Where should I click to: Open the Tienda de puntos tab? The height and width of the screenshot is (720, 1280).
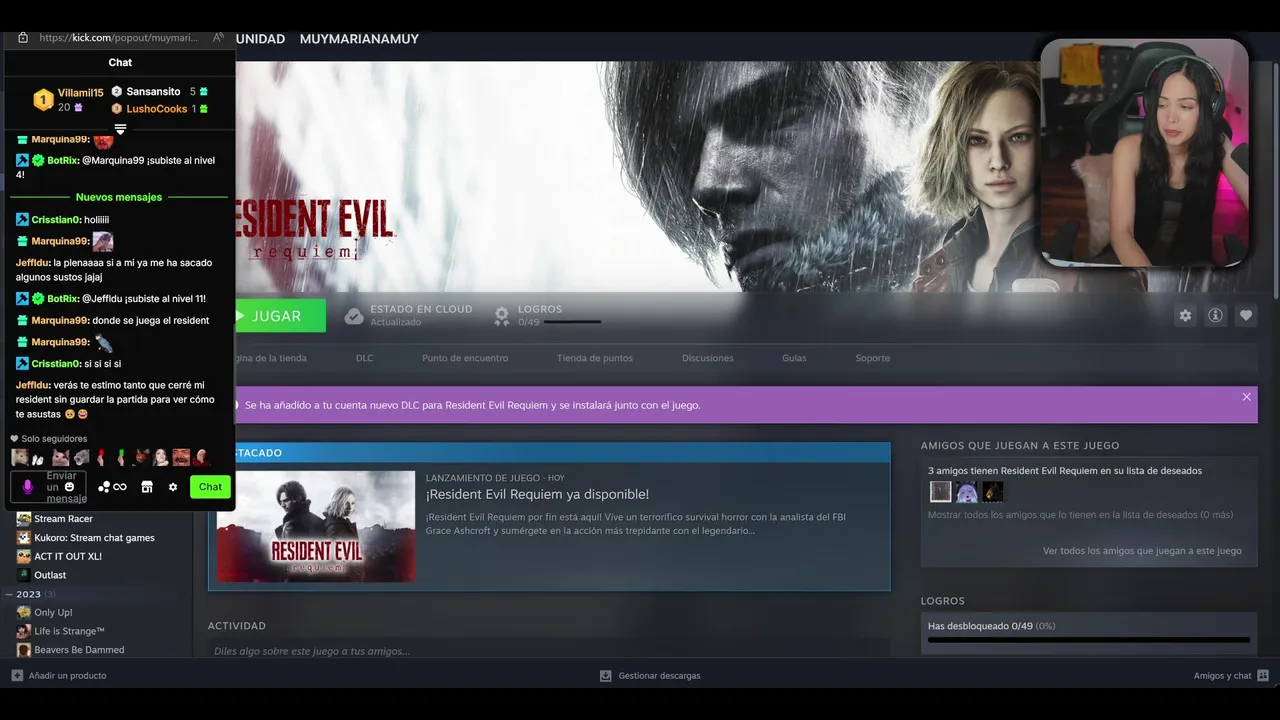click(595, 358)
